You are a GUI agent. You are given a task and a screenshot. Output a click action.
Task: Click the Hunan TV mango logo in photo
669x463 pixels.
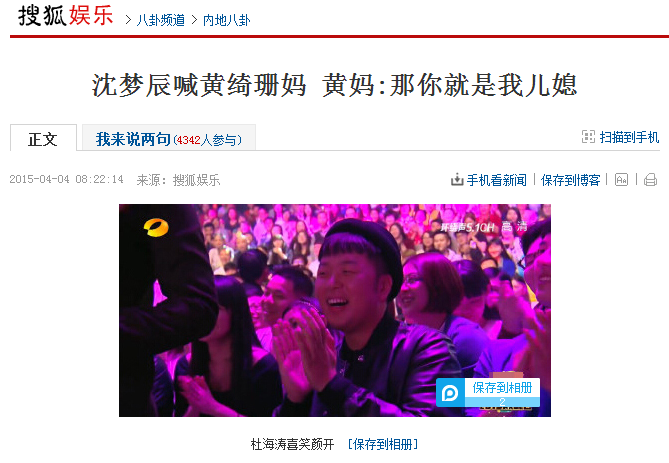[156, 227]
